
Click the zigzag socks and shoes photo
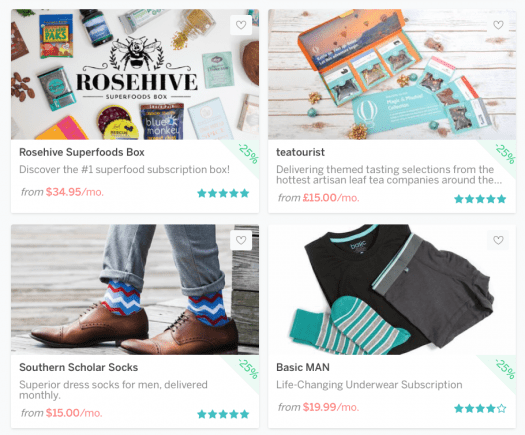click(x=135, y=290)
